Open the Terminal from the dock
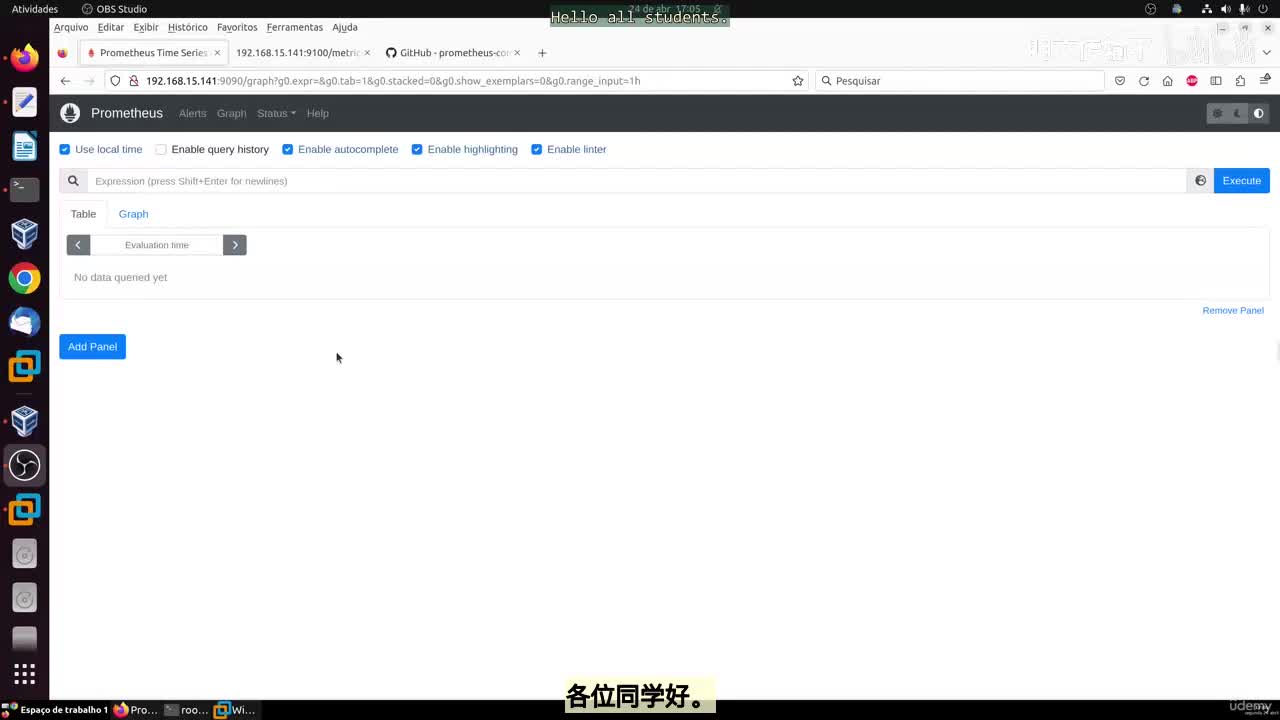The width and height of the screenshot is (1280, 720). pyautogui.click(x=24, y=190)
